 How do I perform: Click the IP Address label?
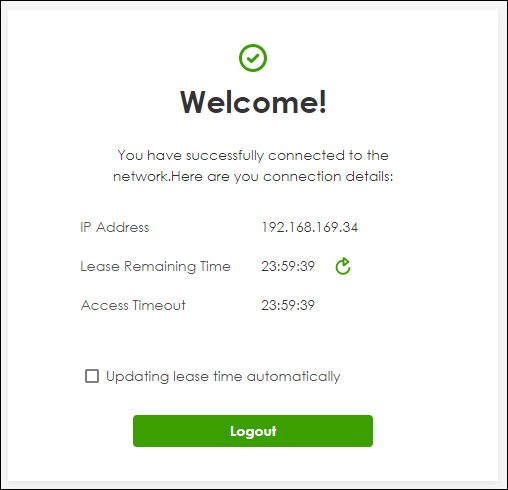pyautogui.click(x=115, y=227)
